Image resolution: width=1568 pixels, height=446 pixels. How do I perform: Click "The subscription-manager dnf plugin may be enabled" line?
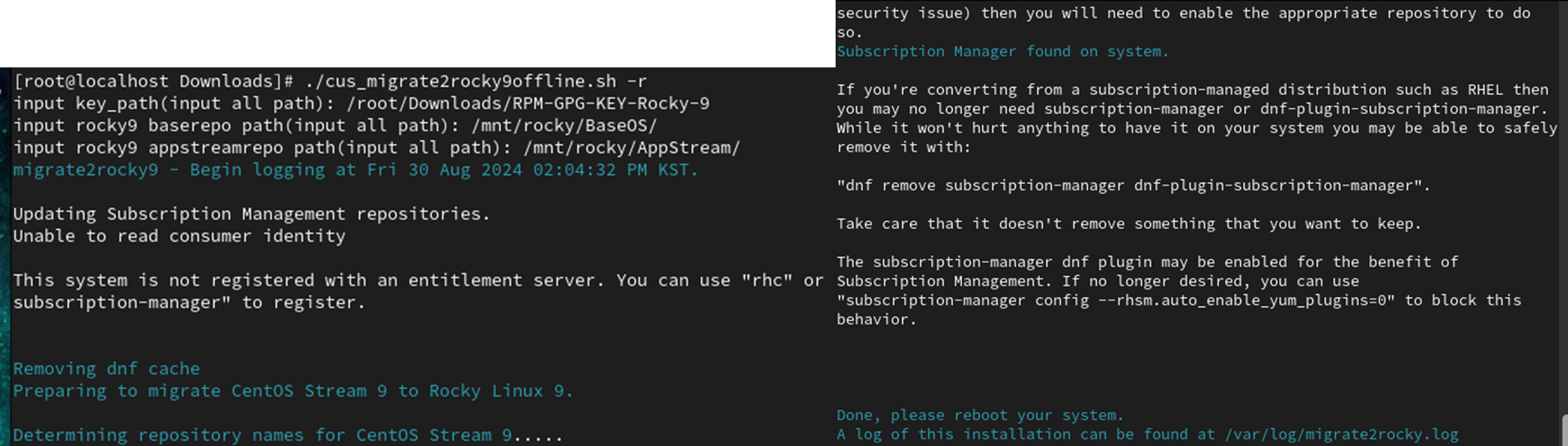1148,262
